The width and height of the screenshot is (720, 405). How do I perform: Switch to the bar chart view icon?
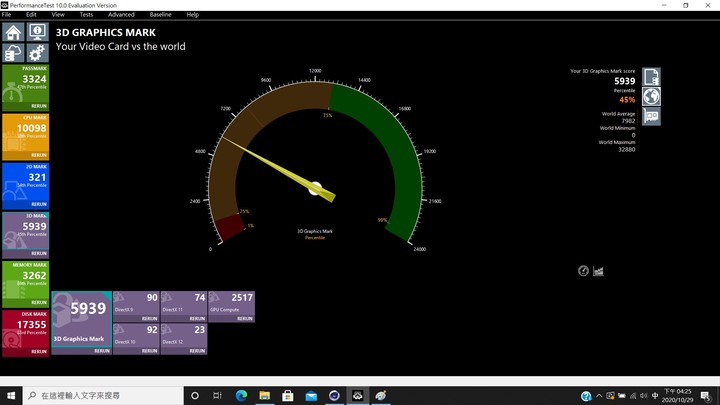tap(598, 271)
